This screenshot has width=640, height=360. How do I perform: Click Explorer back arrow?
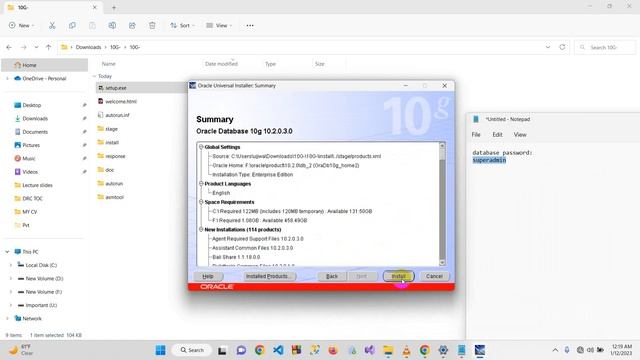tap(9, 47)
